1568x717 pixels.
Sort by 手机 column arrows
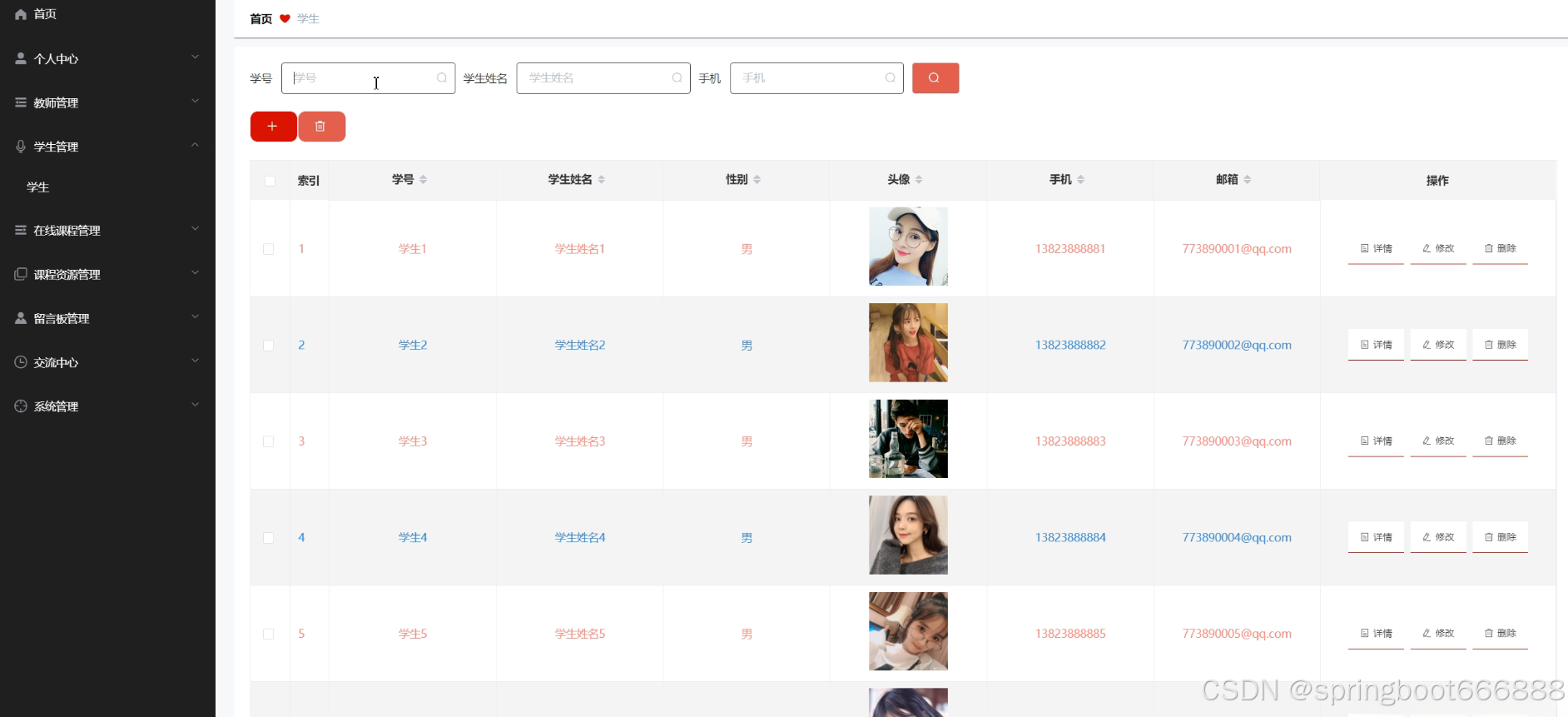pos(1081,179)
